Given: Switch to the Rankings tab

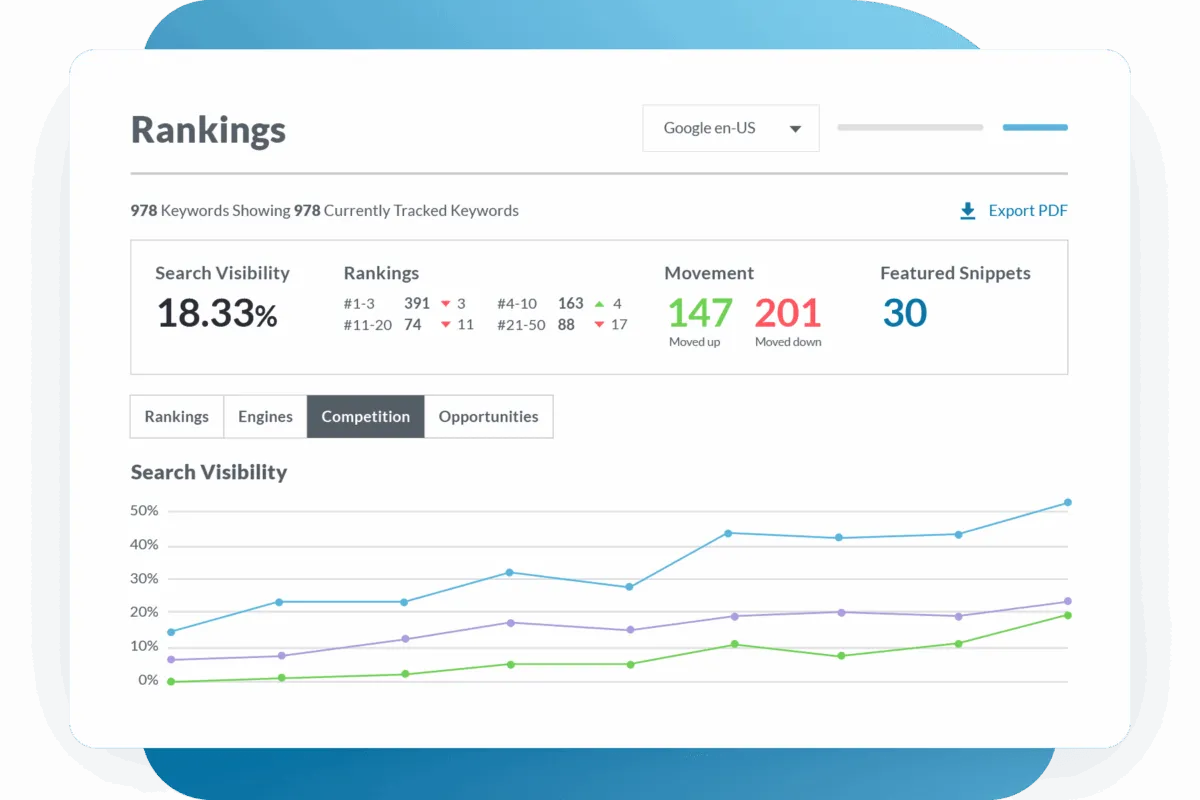Looking at the screenshot, I should [x=177, y=417].
